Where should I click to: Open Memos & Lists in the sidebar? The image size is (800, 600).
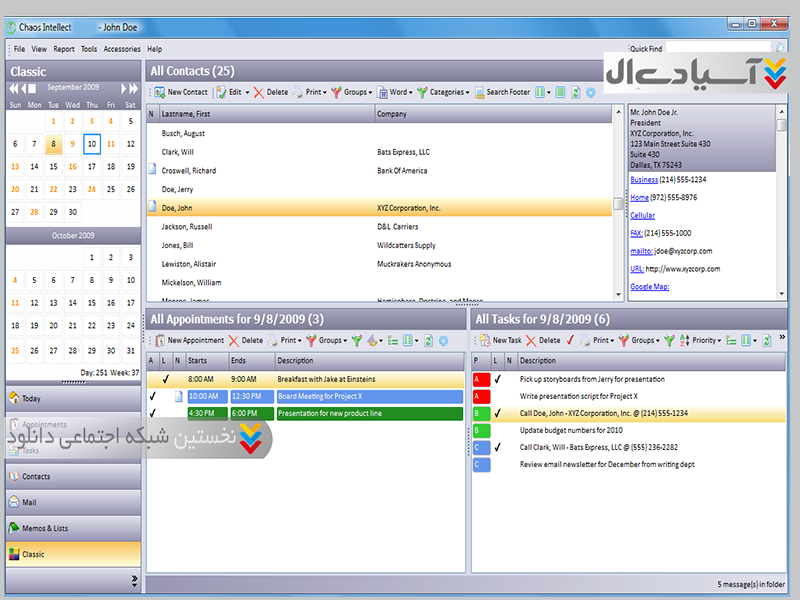tap(45, 528)
